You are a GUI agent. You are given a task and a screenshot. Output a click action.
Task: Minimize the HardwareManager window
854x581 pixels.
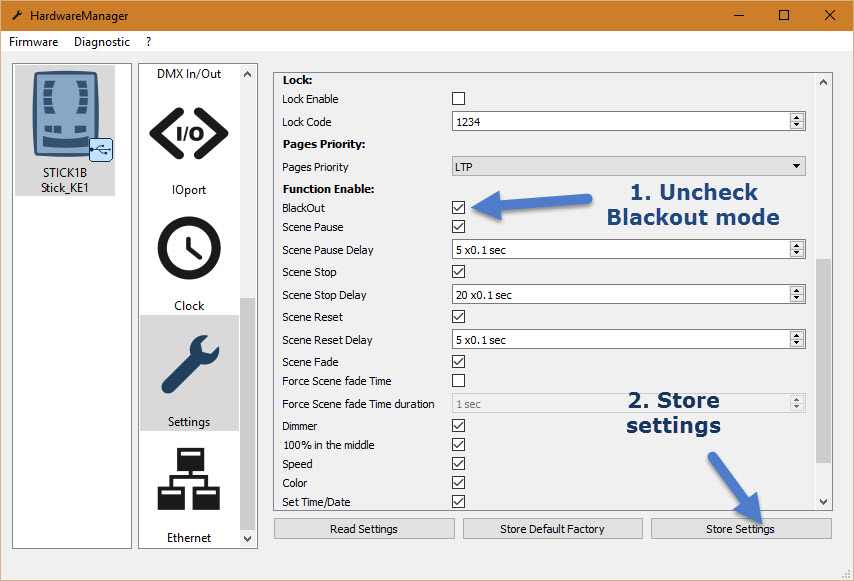click(x=739, y=15)
